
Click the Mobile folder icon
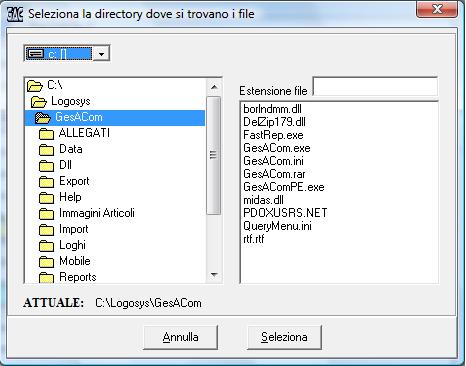pos(46,262)
